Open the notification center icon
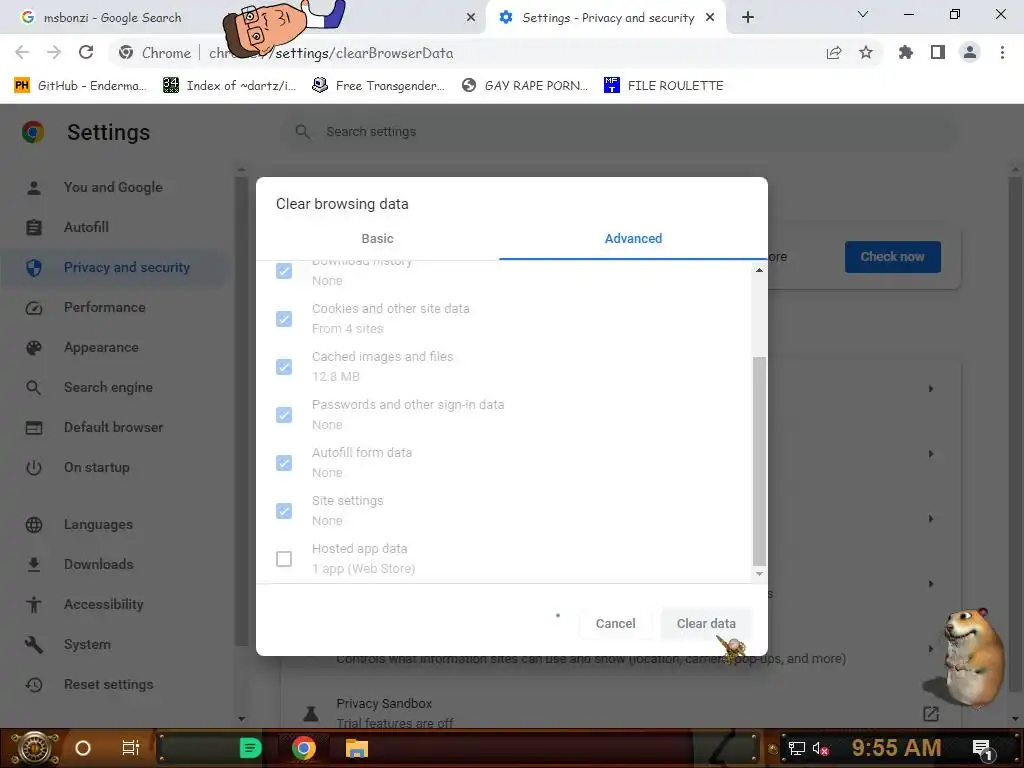1024x768 pixels. [x=983, y=749]
